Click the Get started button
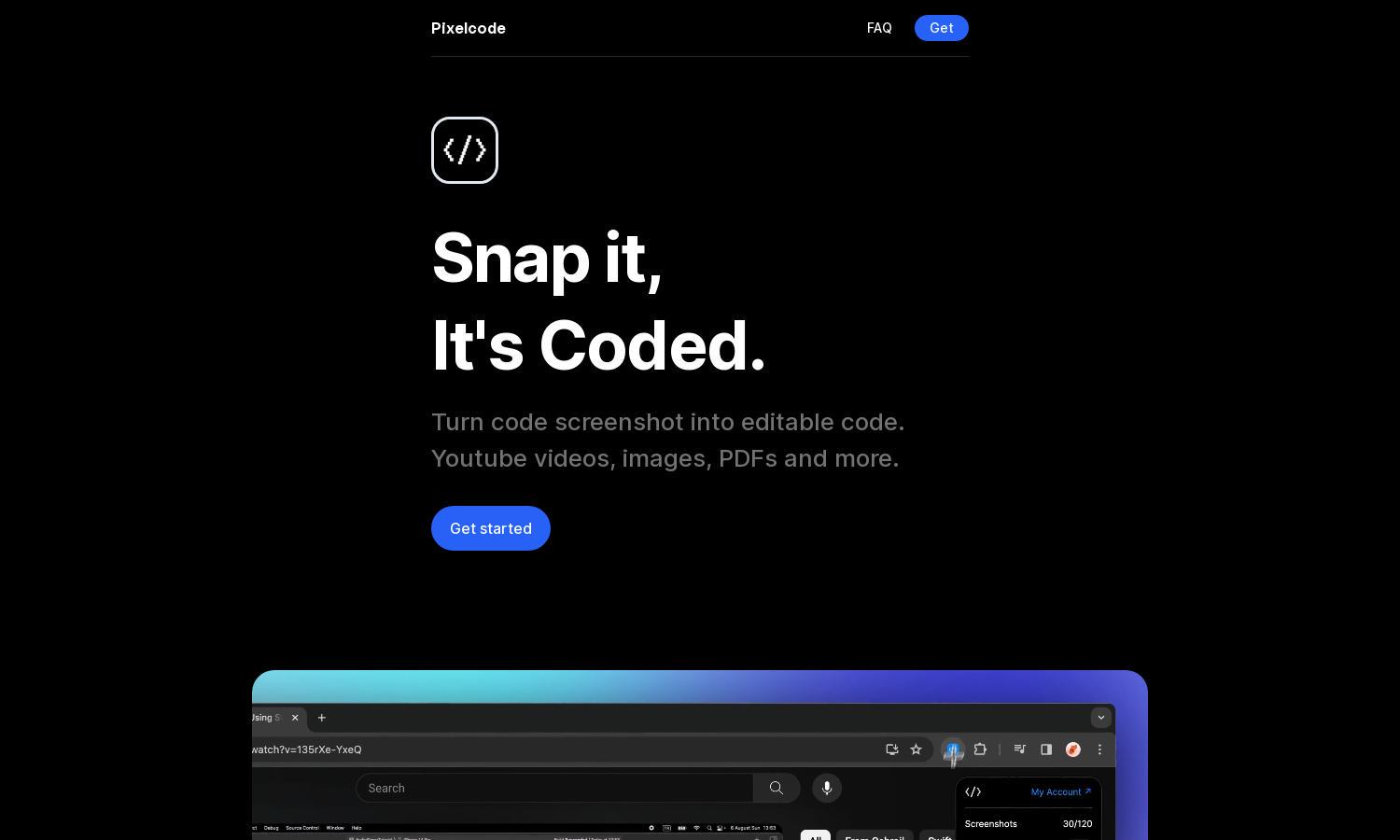The height and width of the screenshot is (840, 1400). (x=491, y=528)
